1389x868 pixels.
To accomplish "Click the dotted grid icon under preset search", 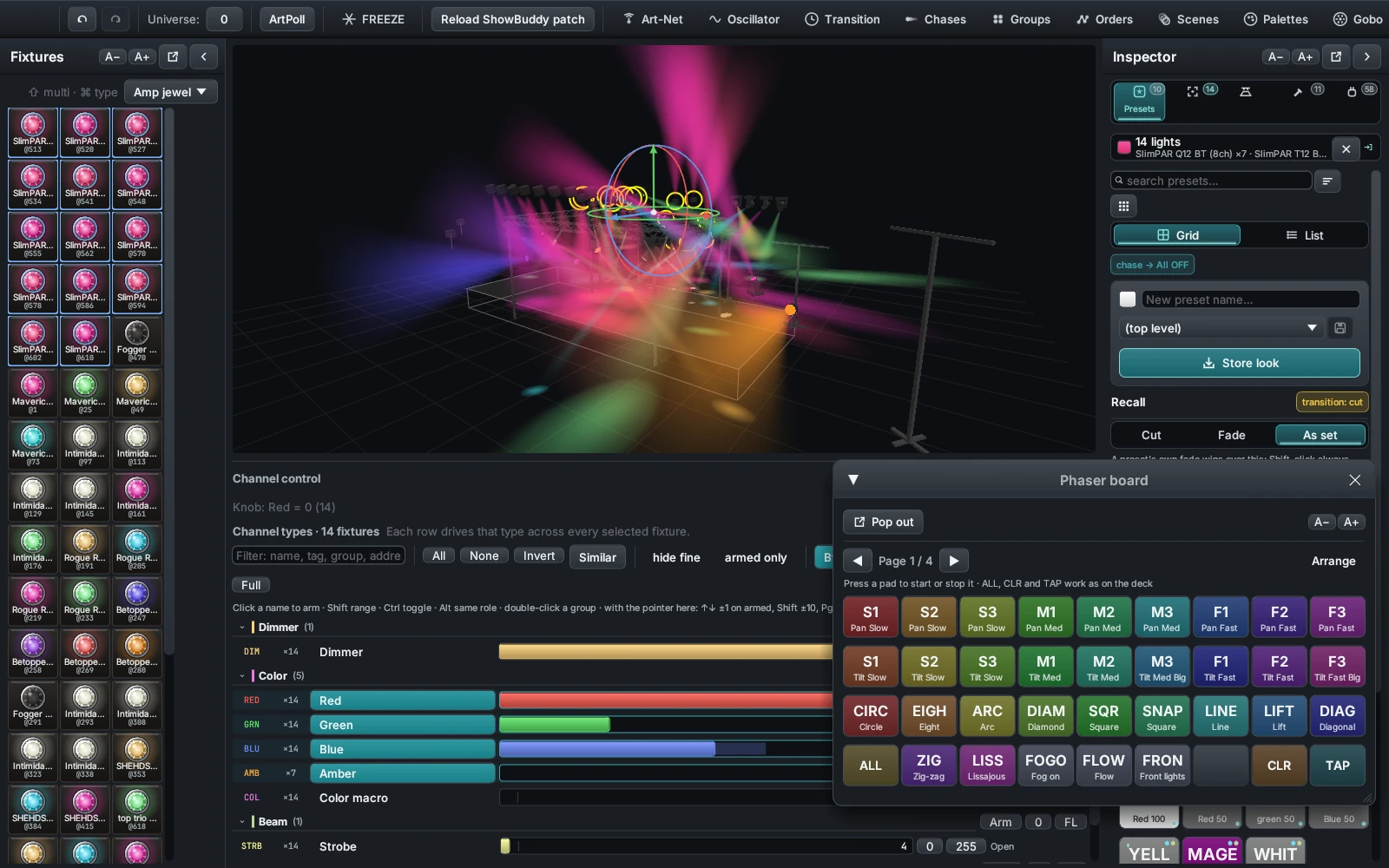I will pyautogui.click(x=1123, y=206).
